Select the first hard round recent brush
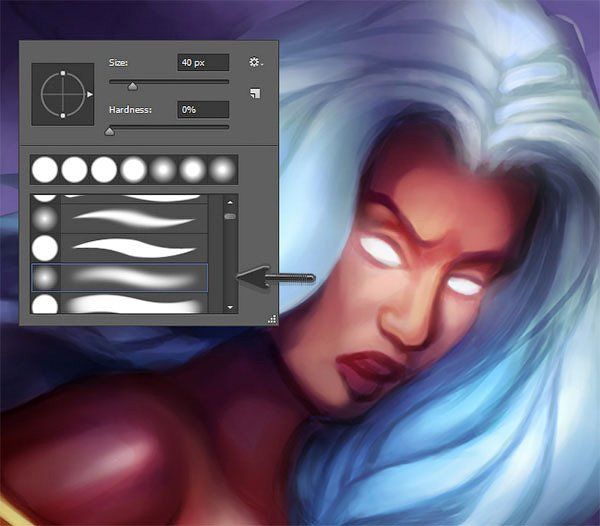Screen dimensions: 600x526 pyautogui.click(x=45, y=169)
